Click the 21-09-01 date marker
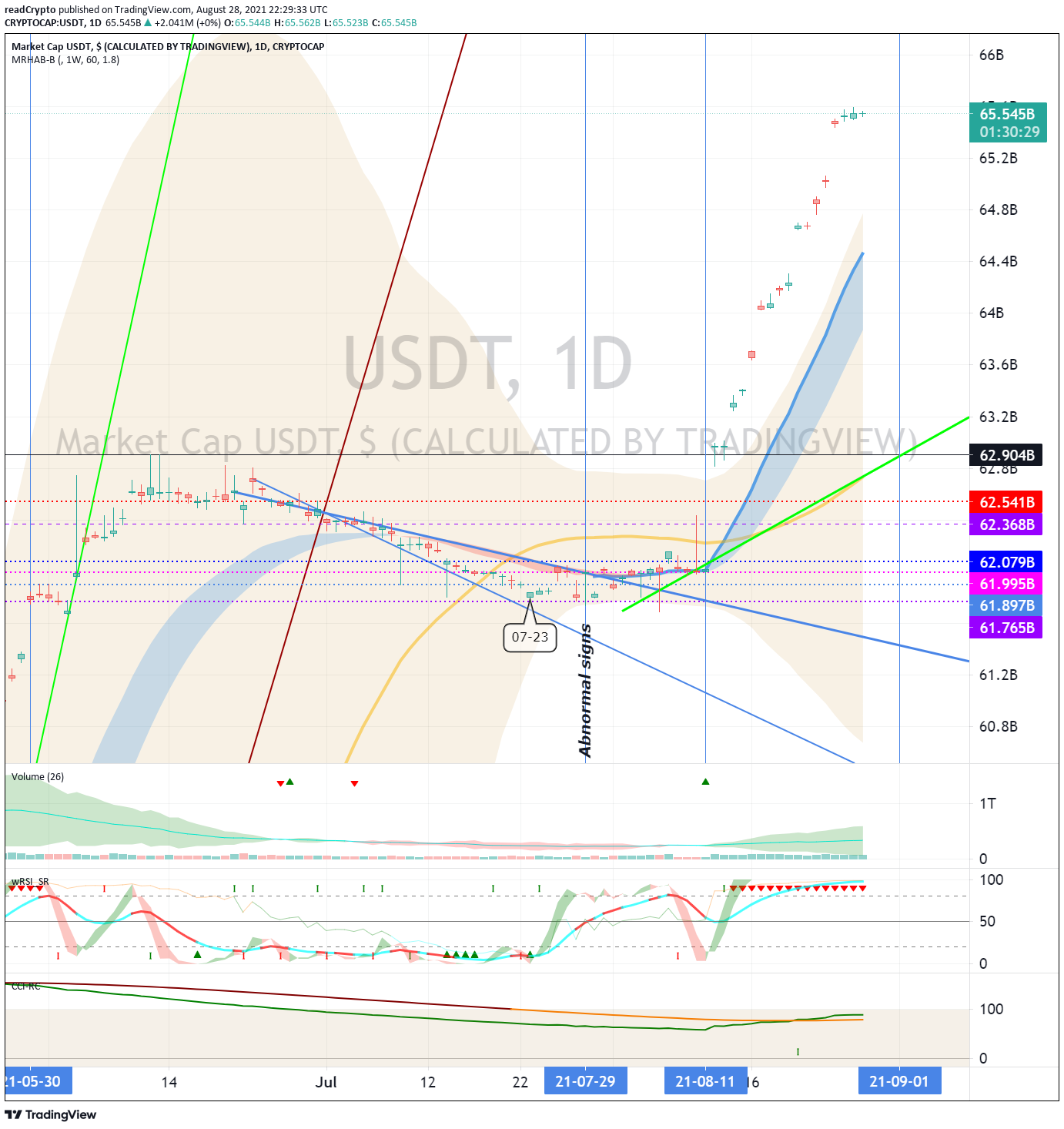 [899, 1081]
